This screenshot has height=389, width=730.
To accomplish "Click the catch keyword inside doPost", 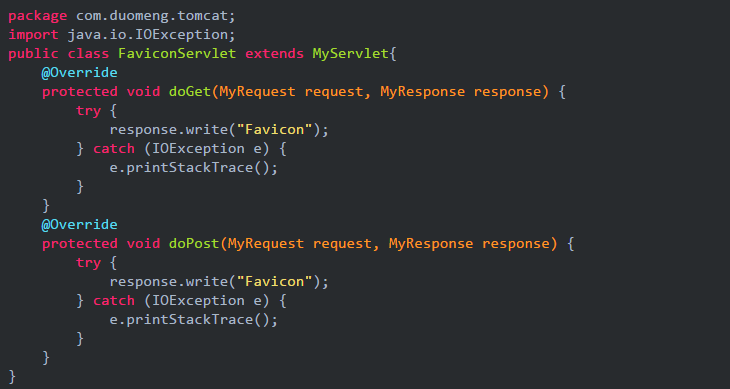I will pyautogui.click(x=114, y=301).
